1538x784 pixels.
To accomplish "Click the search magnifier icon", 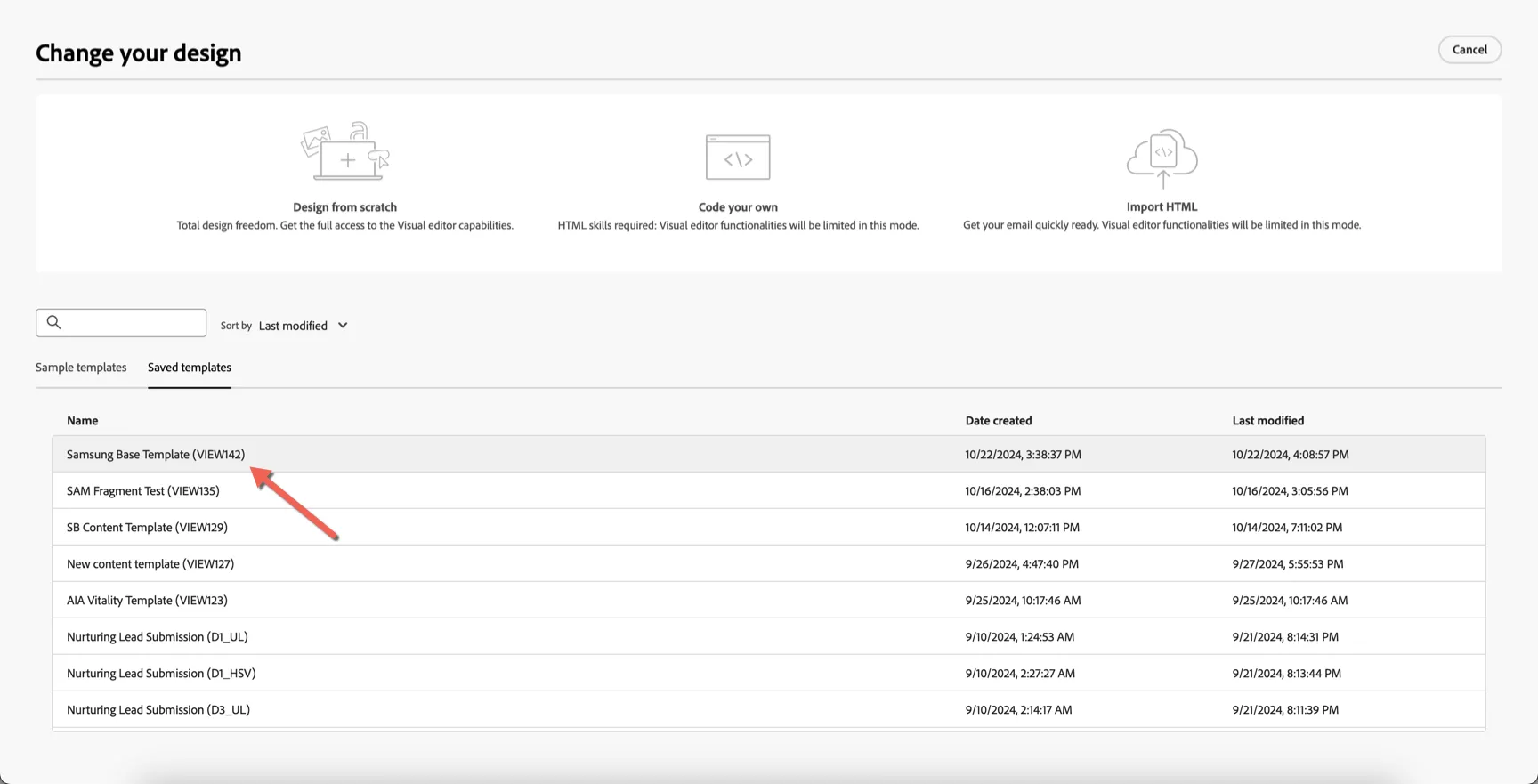I will [x=53, y=322].
